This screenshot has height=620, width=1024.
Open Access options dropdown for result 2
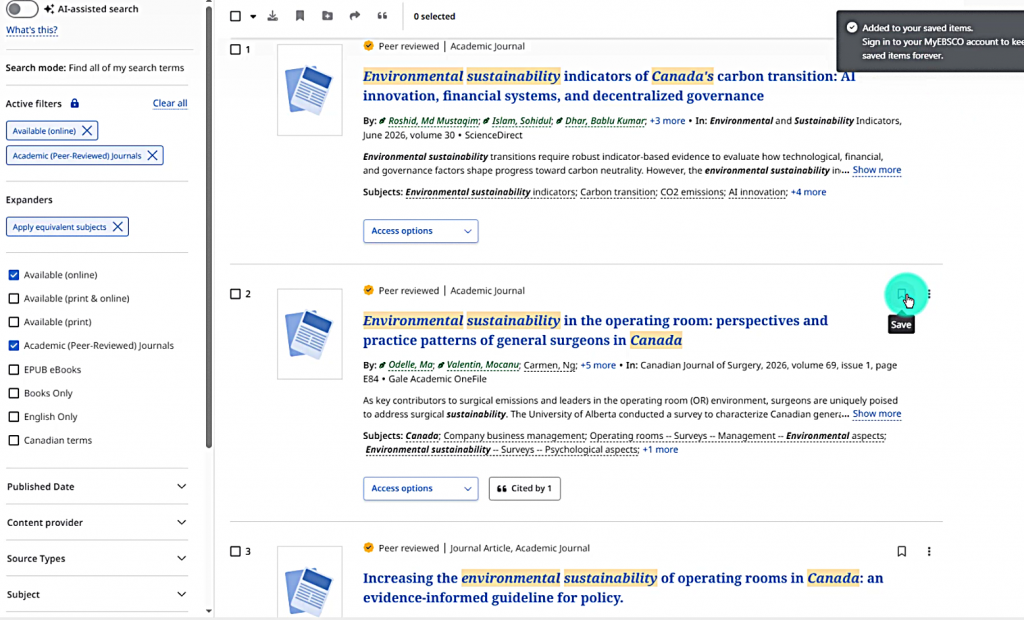(421, 489)
